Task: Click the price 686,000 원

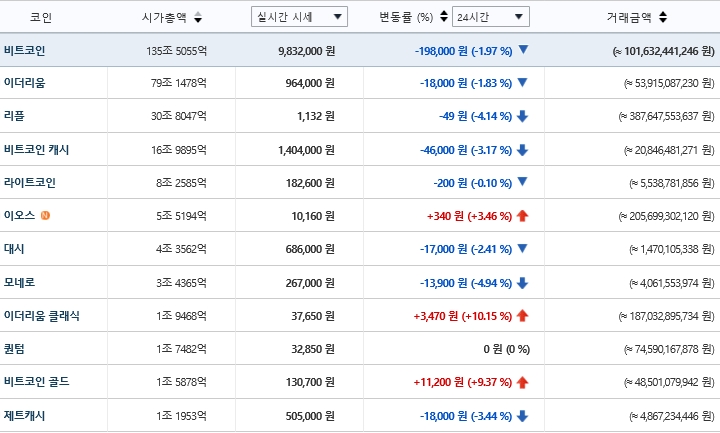Action: point(310,249)
